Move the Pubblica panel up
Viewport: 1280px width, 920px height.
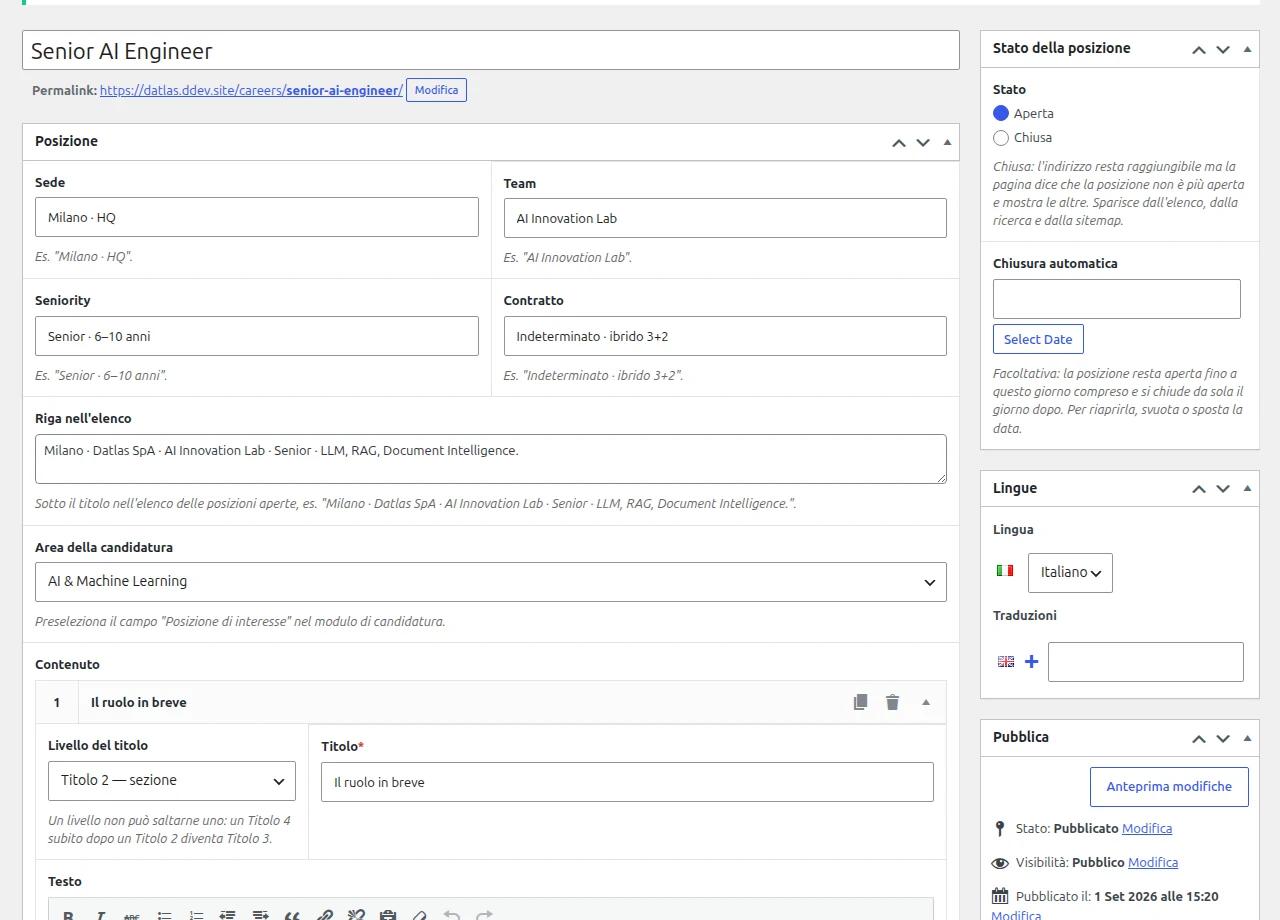pyautogui.click(x=1198, y=738)
